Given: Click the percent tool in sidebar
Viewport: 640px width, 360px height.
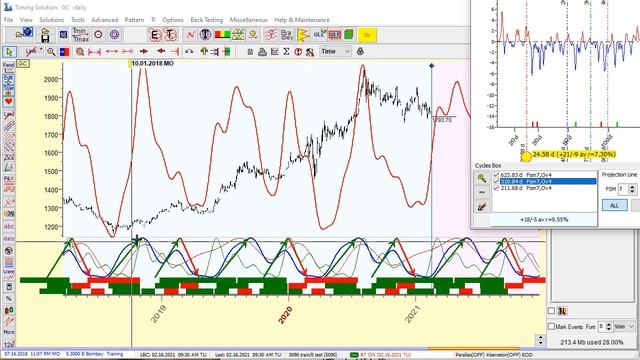Looking at the screenshot, I should pos(9,299).
